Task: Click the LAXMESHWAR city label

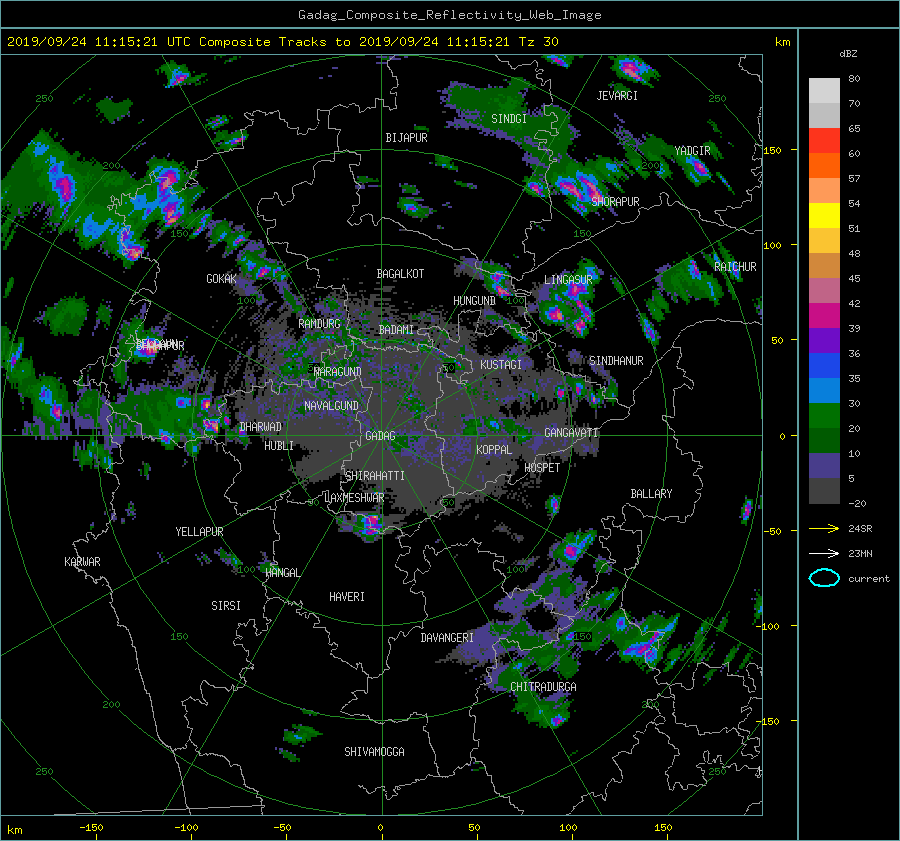Action: (354, 498)
